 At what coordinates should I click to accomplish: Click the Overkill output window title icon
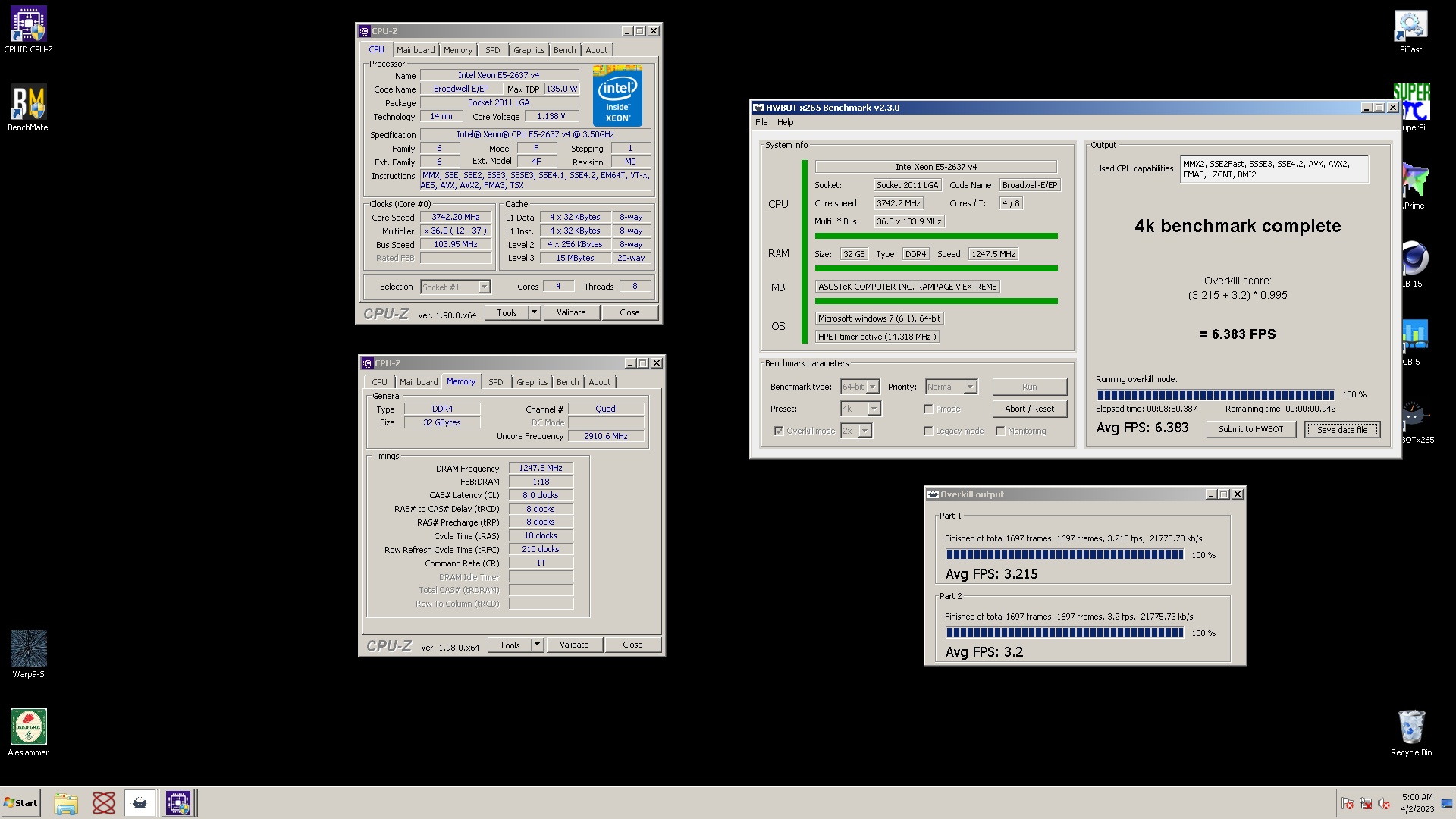[x=933, y=494]
